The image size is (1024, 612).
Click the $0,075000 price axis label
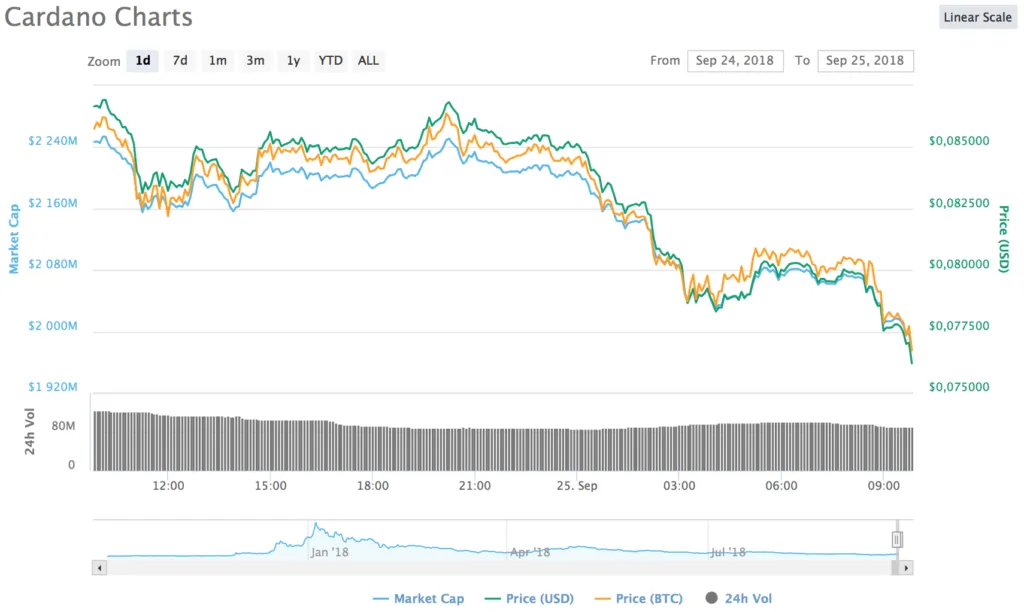(959, 387)
